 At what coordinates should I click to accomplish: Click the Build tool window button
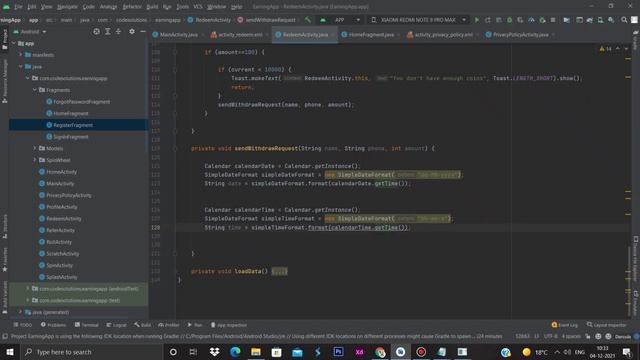pyautogui.click(x=142, y=325)
